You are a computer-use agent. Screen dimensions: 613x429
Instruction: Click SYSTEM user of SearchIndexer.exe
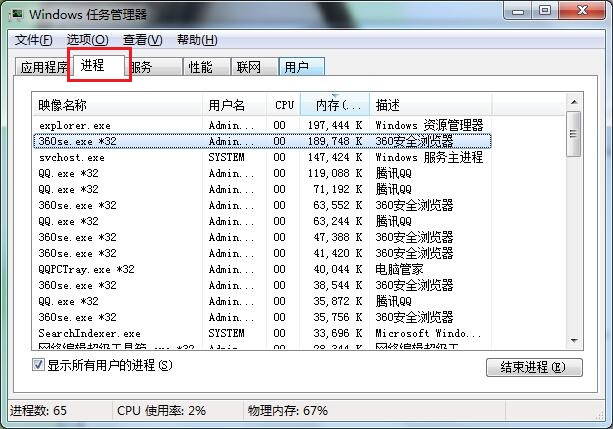226,334
